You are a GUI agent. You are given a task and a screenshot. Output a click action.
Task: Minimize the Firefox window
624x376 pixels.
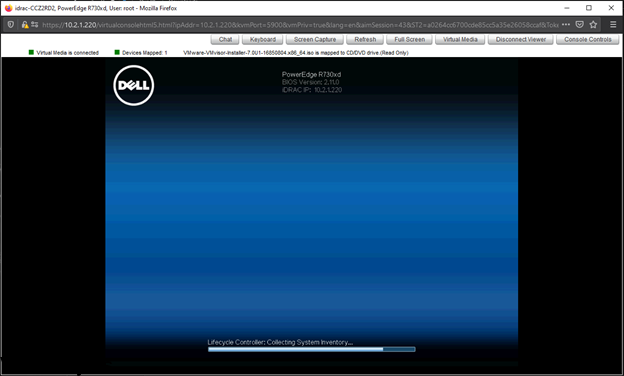tap(567, 8)
